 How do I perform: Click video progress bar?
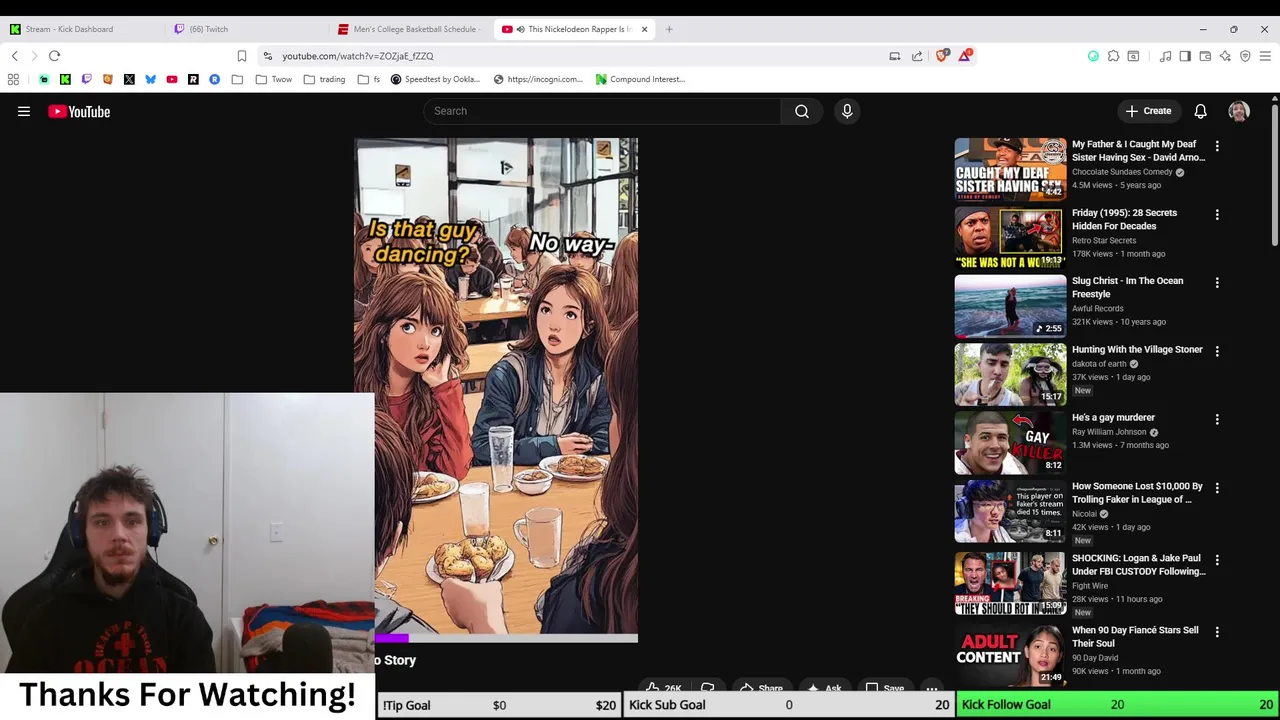click(x=506, y=638)
